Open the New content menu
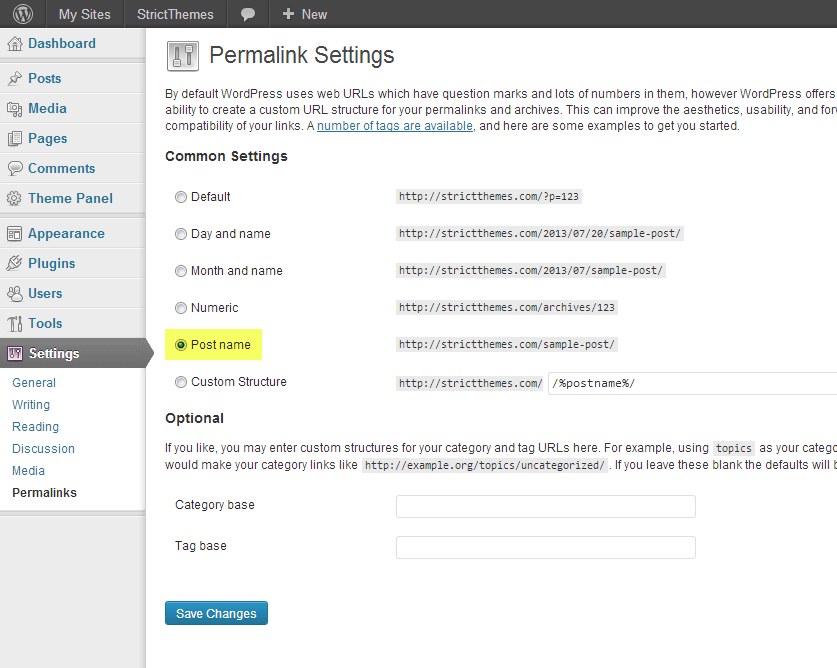This screenshot has width=837, height=668. tap(304, 14)
